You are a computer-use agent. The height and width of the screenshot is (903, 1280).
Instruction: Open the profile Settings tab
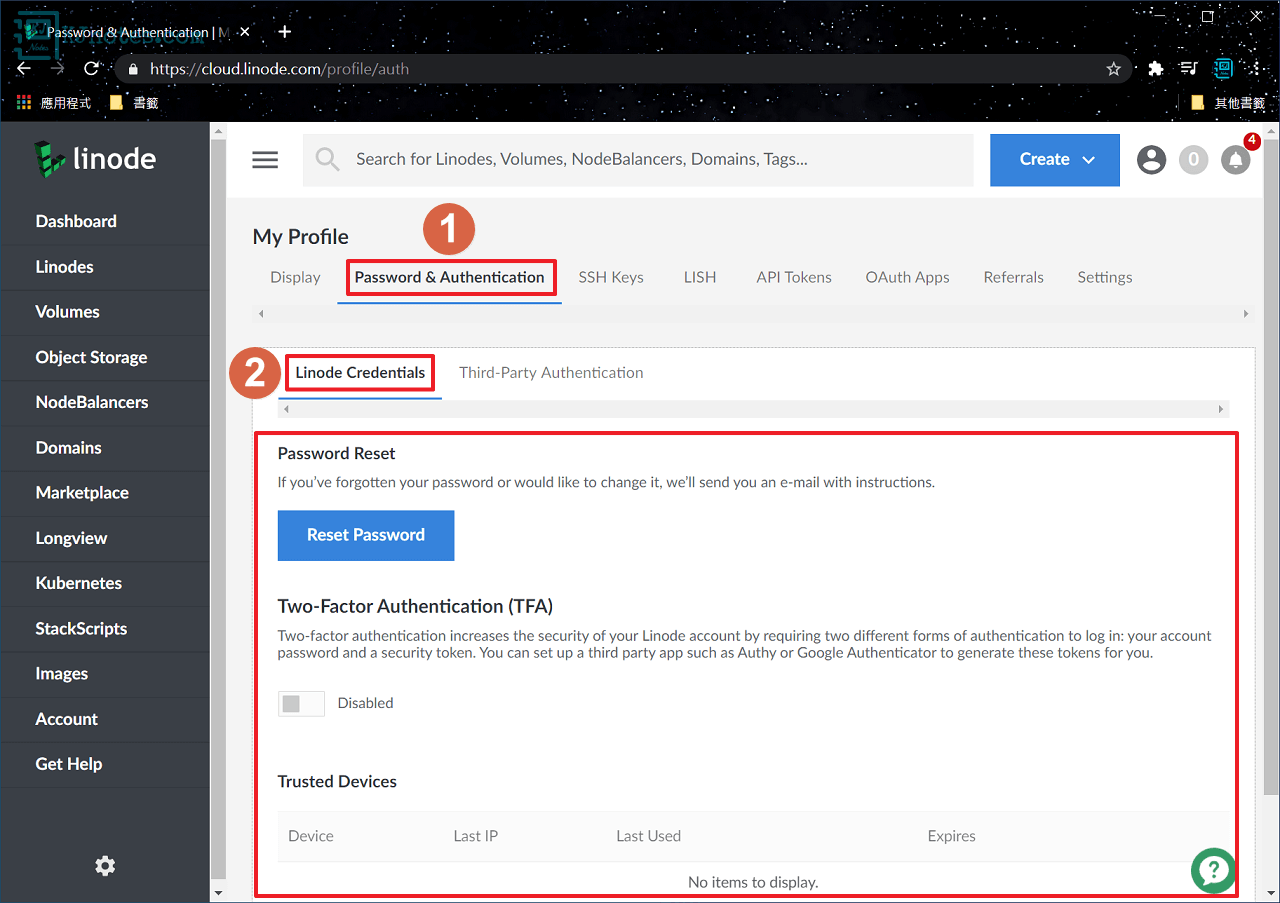[1105, 277]
